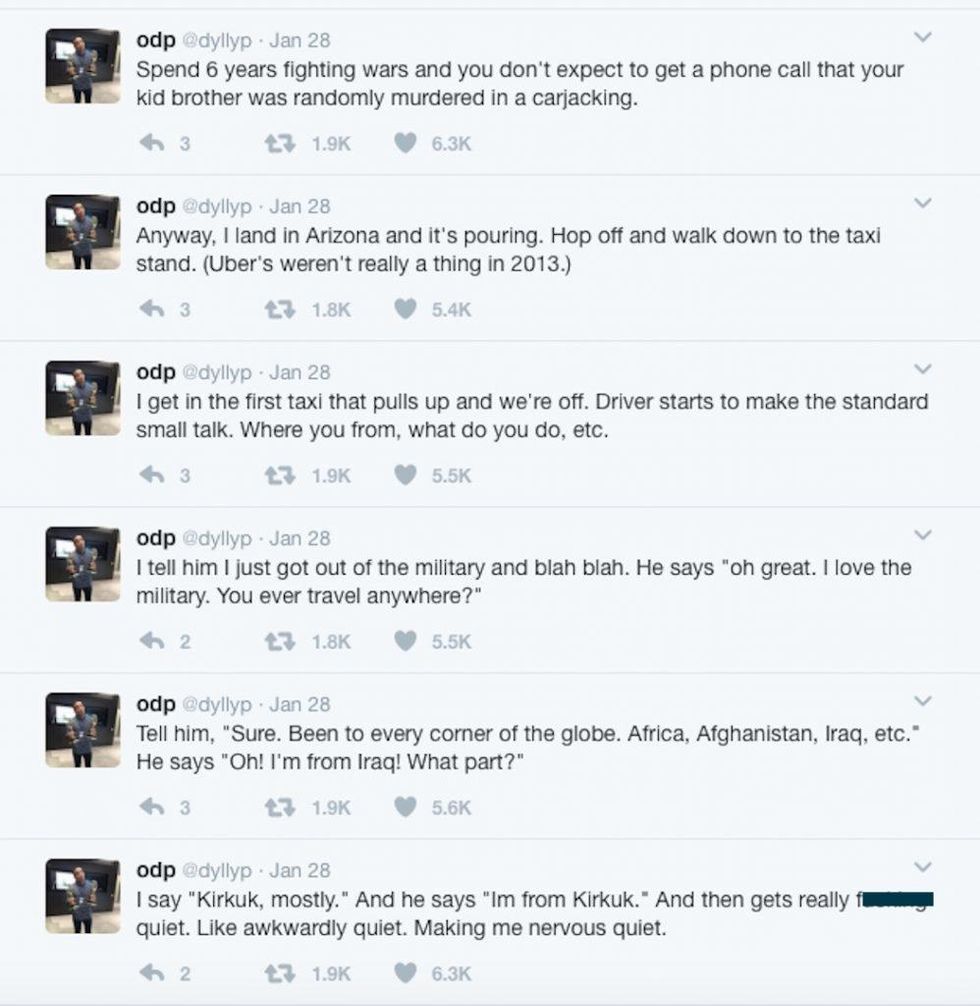Like the carjacking tweet with 6.3K likes

pos(404,143)
